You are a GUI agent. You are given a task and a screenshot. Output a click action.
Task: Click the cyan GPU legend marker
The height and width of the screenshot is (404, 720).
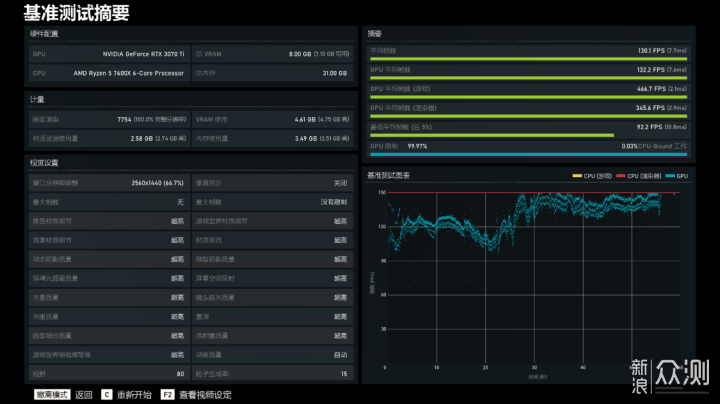(672, 176)
